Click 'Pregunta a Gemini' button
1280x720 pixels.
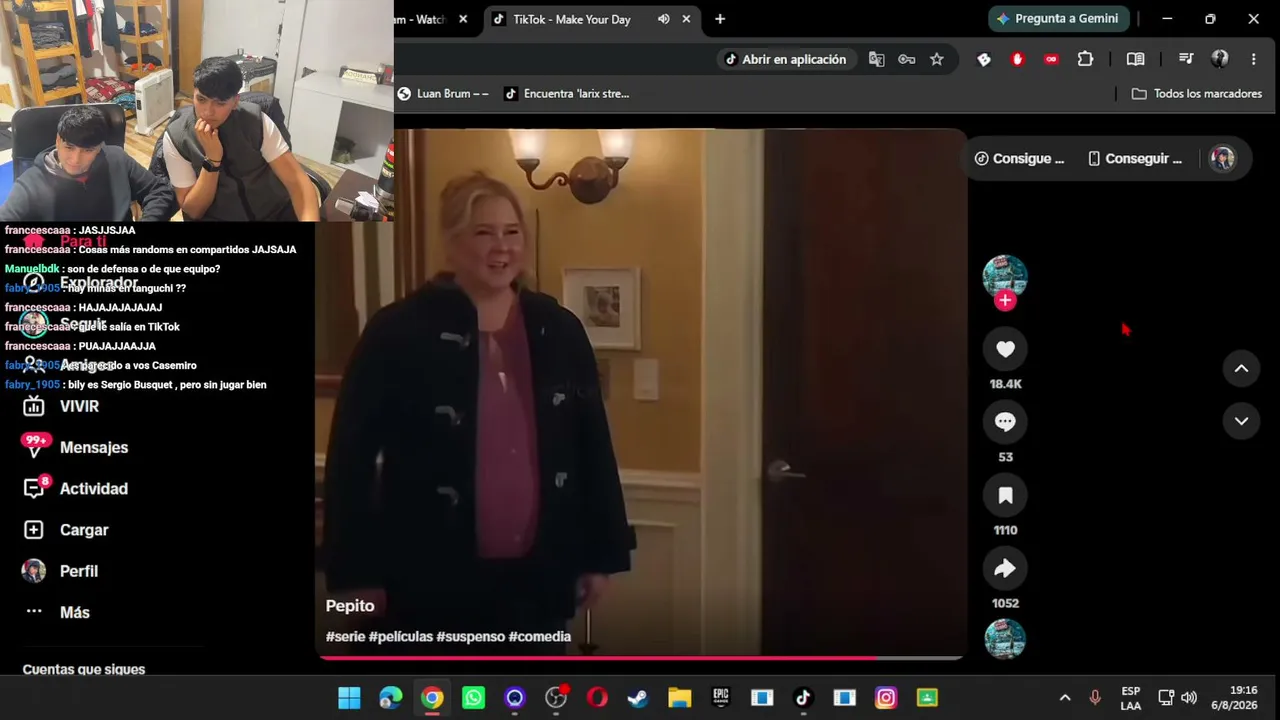click(1059, 19)
